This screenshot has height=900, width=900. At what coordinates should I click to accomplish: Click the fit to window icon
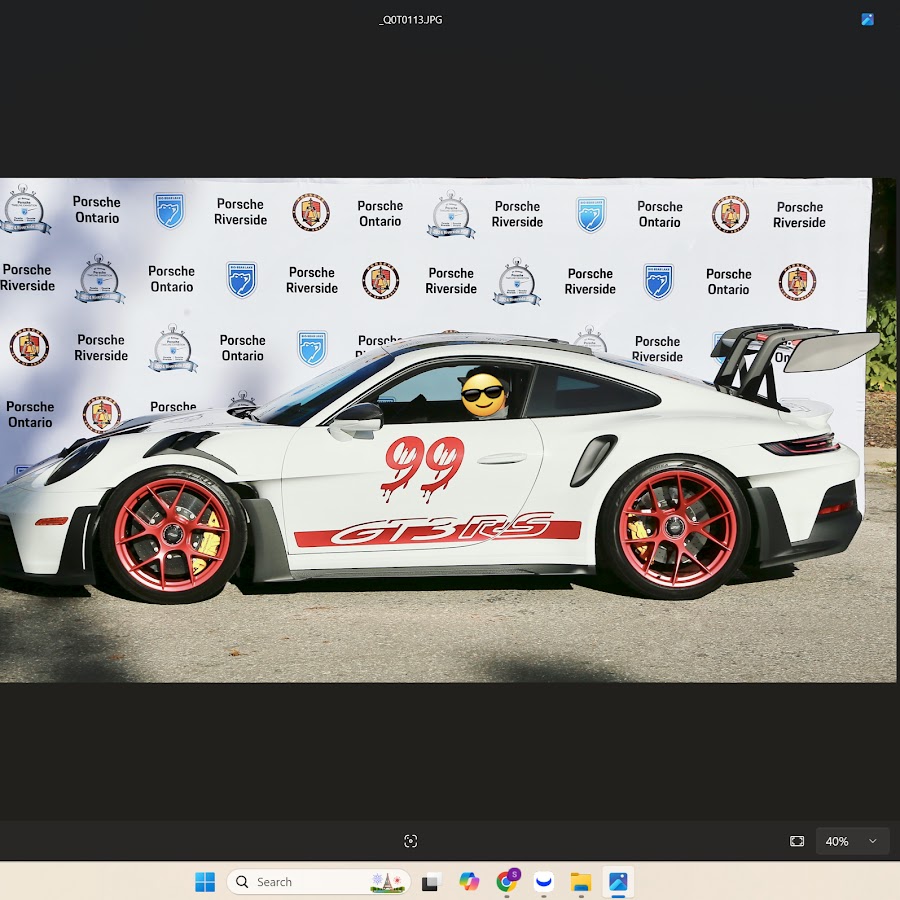[x=797, y=841]
